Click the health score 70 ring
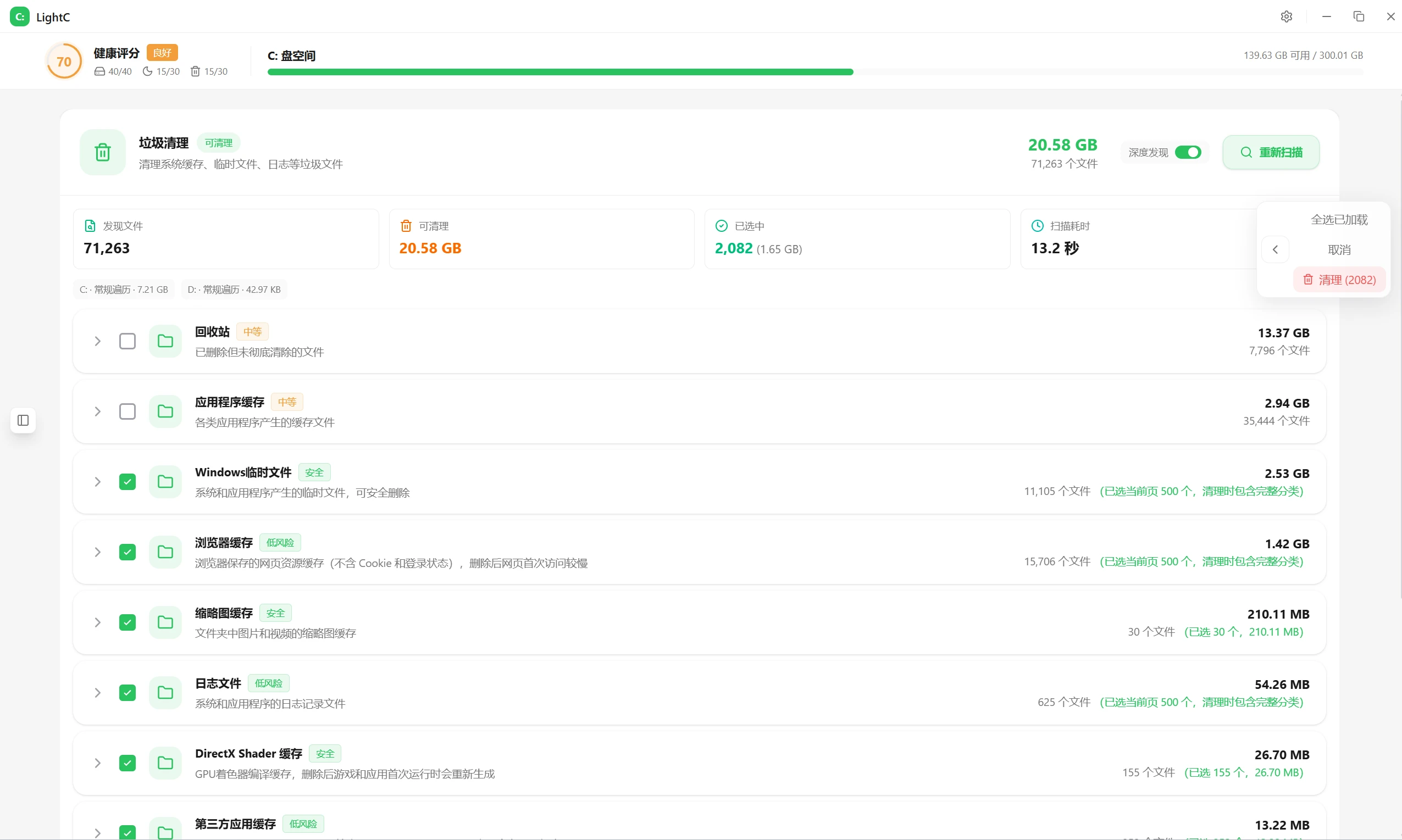Viewport: 1402px width, 840px height. (64, 61)
